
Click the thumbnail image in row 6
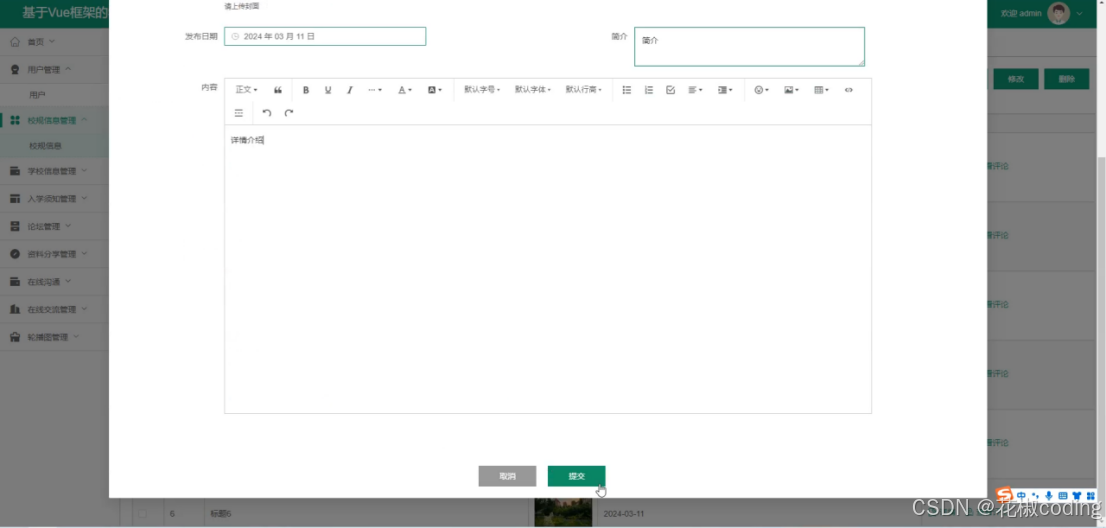click(563, 512)
